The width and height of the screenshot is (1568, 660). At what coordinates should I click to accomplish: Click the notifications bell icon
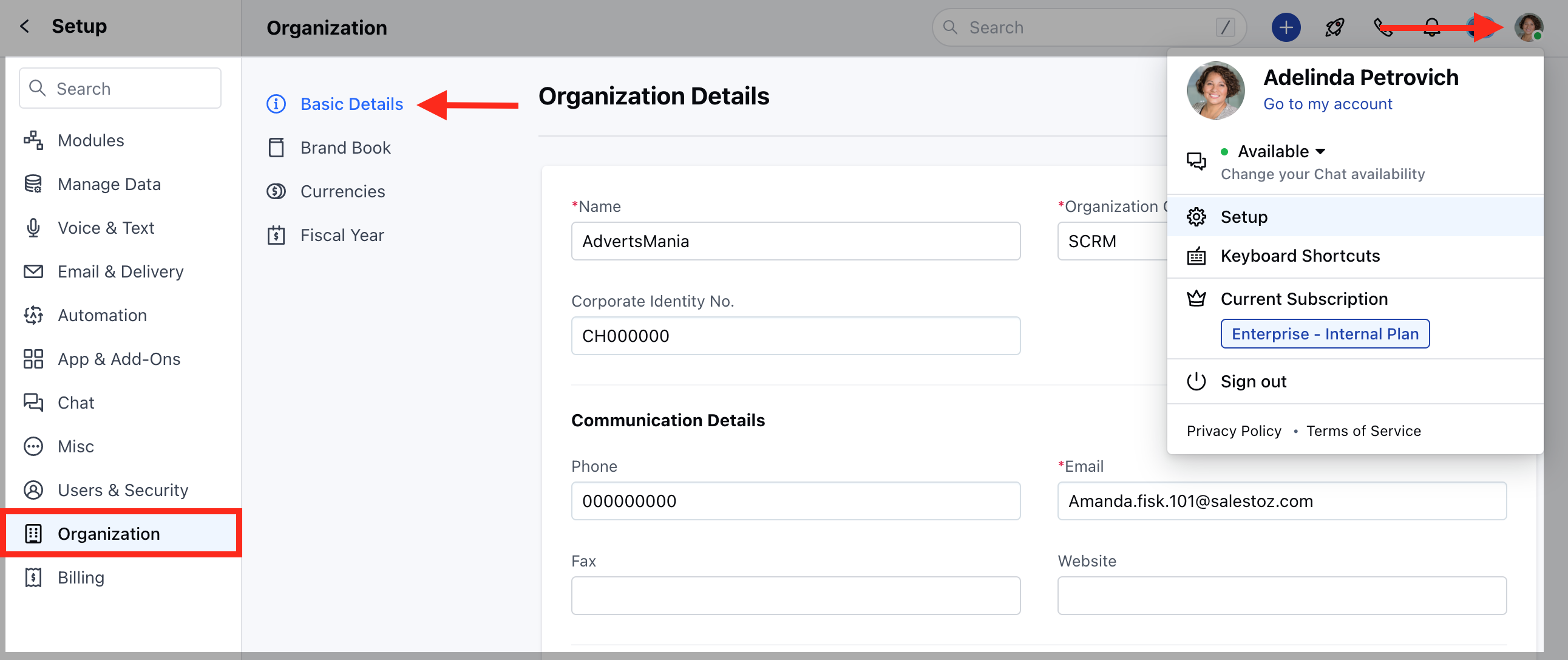point(1431,27)
